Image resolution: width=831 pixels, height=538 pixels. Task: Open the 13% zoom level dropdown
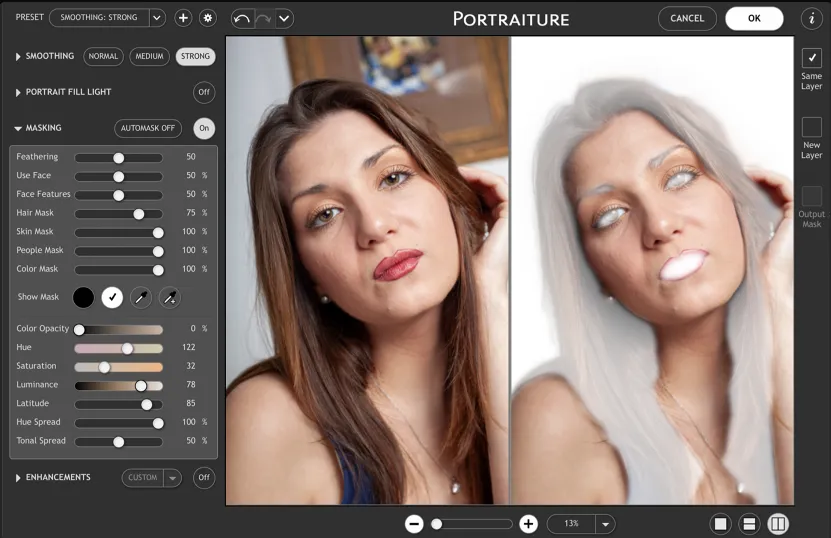click(x=605, y=524)
